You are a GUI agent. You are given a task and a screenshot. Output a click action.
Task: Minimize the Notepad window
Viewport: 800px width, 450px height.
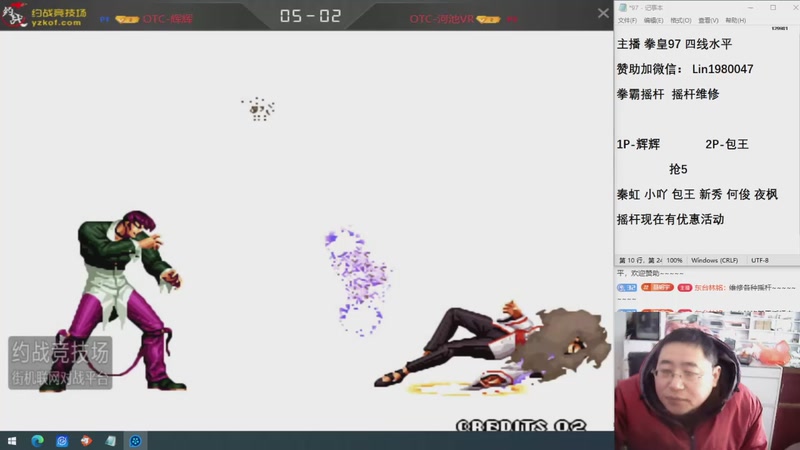click(x=751, y=8)
